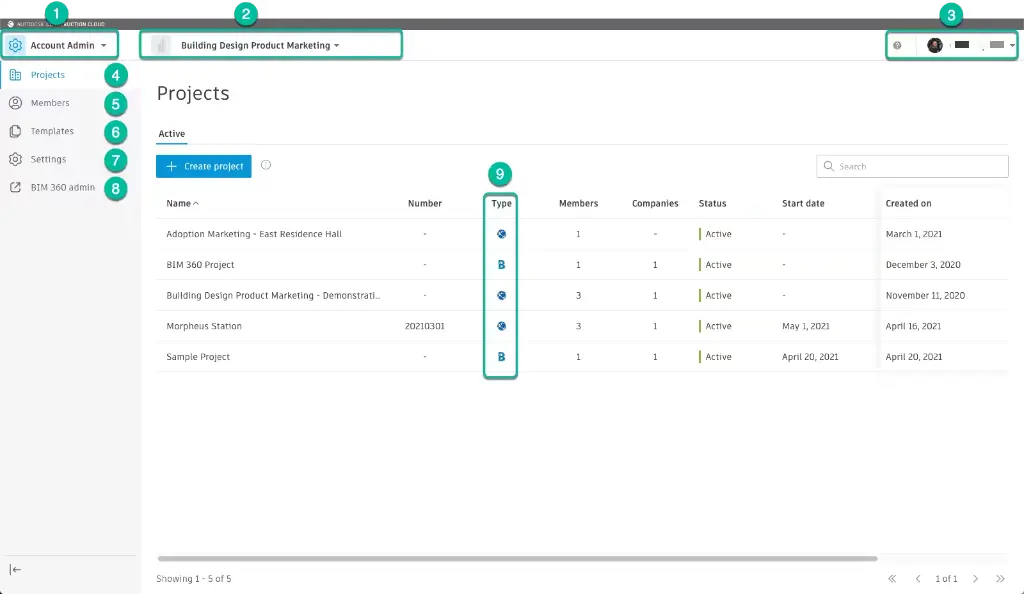Go to next page of results
The image size is (1024, 594).
[976, 579]
